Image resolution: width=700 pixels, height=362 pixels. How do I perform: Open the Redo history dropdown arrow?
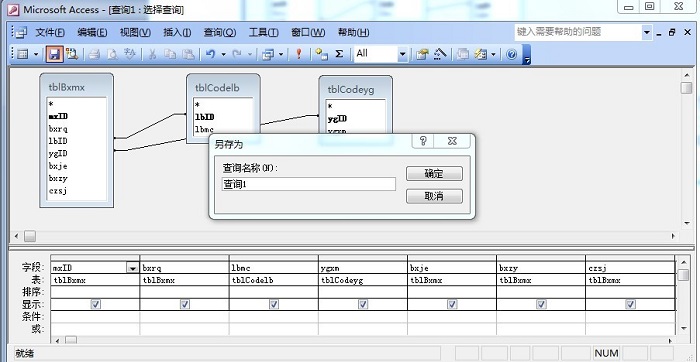click(250, 54)
